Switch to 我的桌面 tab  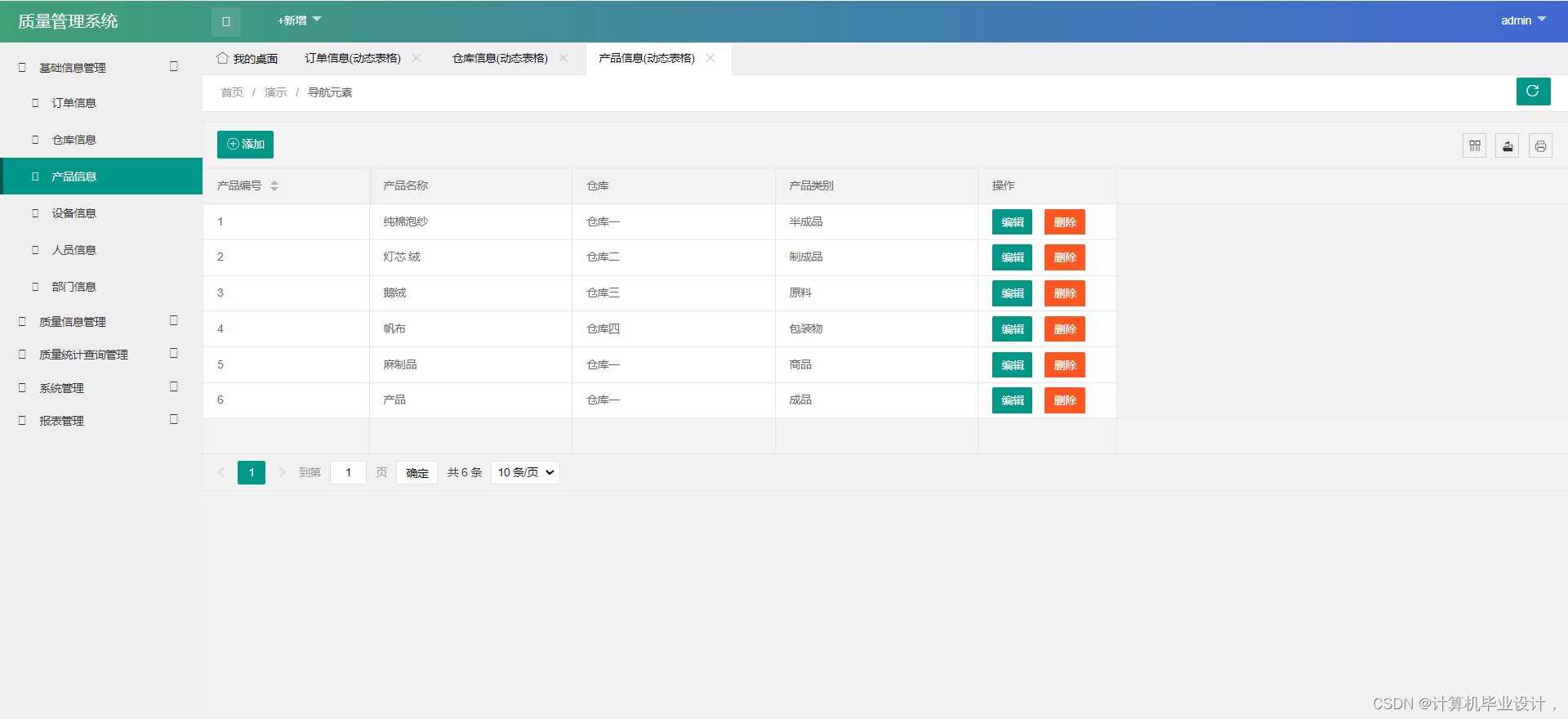point(247,59)
